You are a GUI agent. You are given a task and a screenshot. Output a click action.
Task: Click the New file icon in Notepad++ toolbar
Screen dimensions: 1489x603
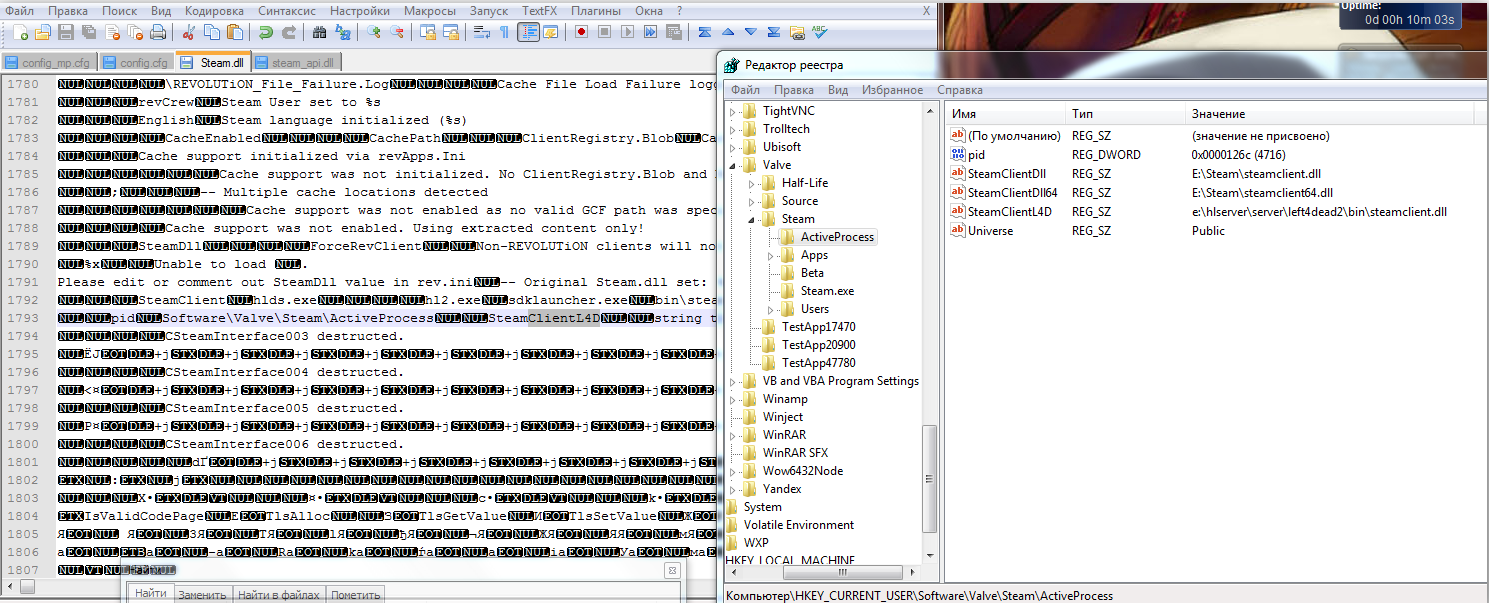point(21,32)
